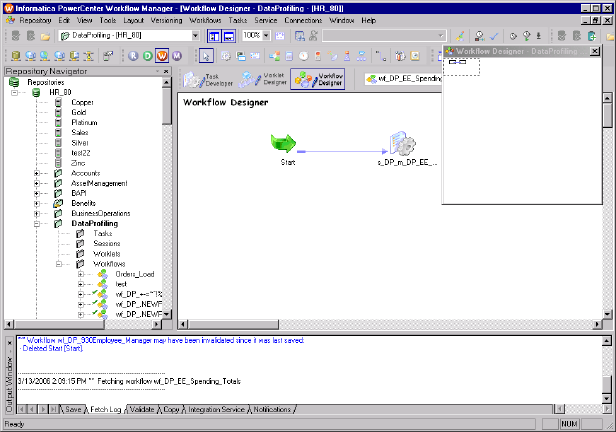The height and width of the screenshot is (432, 616).
Task: Click the email task envelope icon
Action: [255, 56]
